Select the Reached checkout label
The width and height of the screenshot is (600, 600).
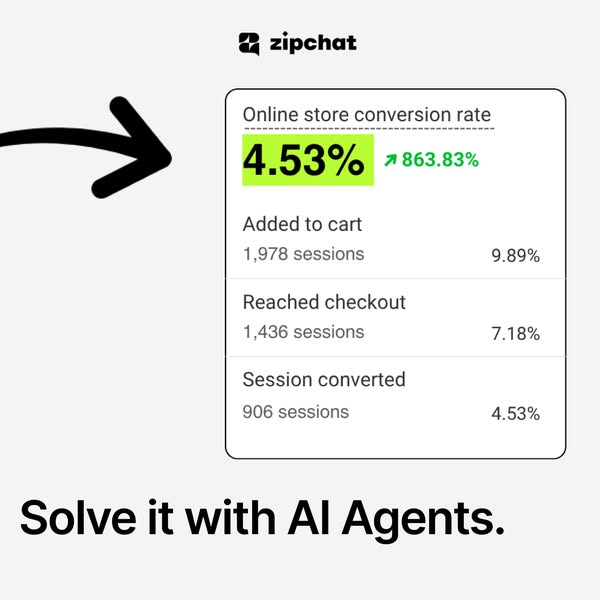324,302
